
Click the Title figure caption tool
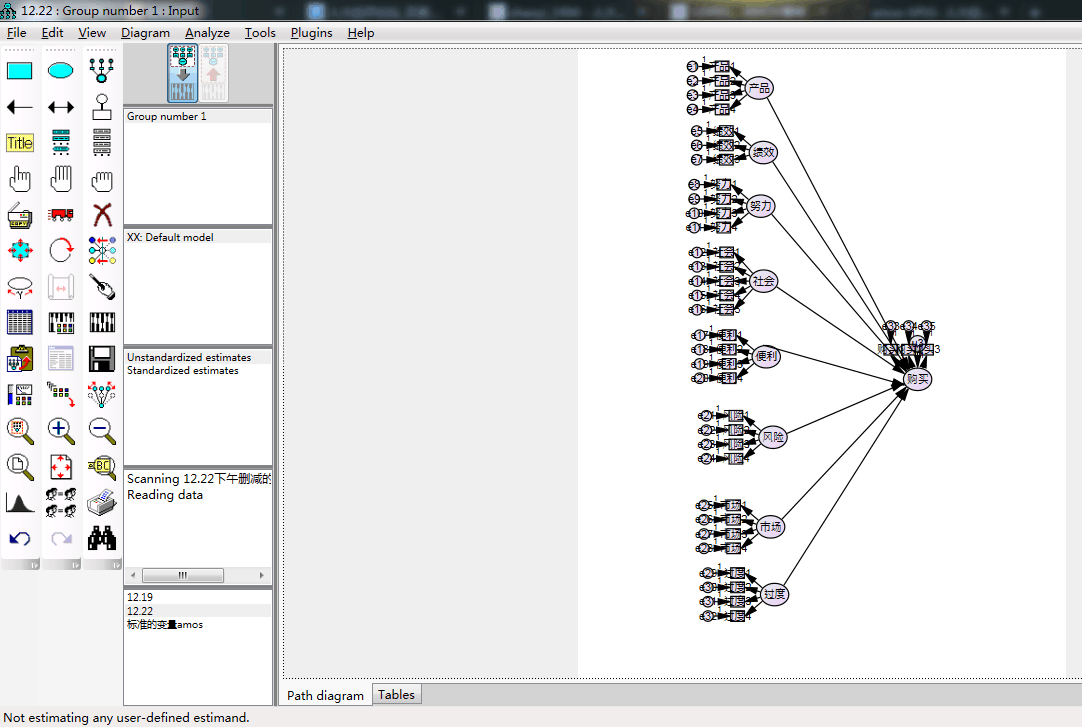coord(19,143)
